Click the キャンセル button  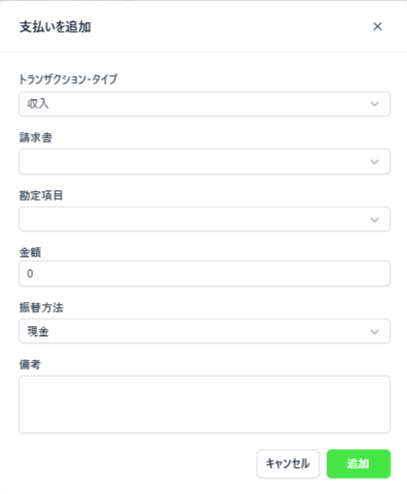coord(288,464)
